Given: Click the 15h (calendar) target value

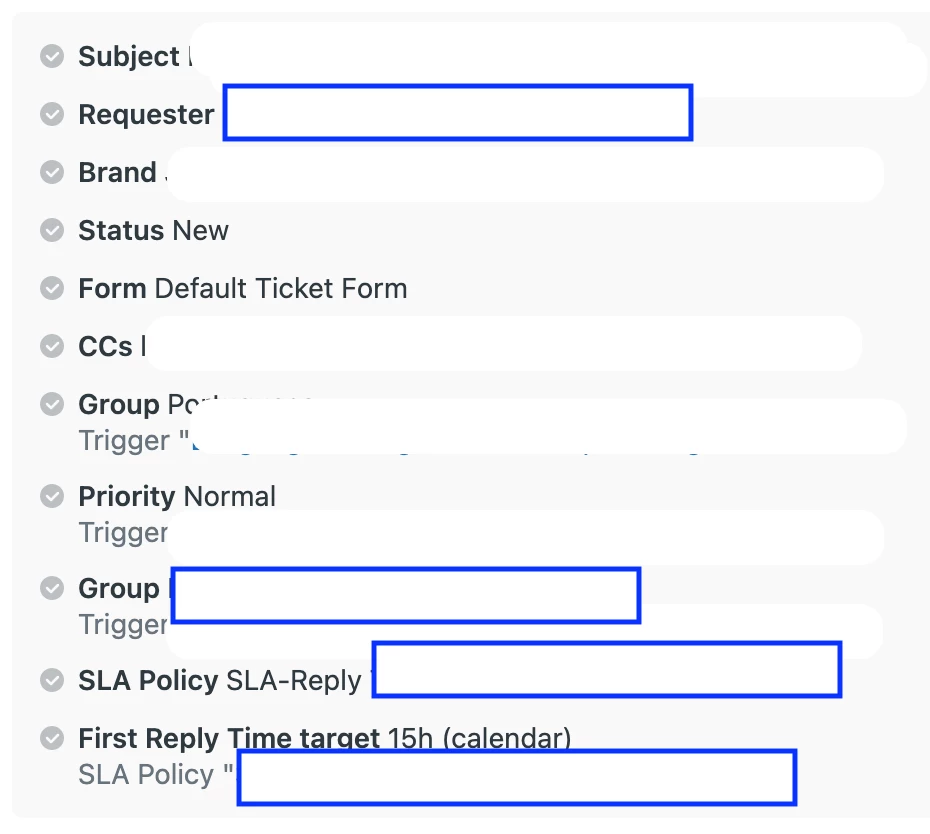Looking at the screenshot, I should coord(479,738).
